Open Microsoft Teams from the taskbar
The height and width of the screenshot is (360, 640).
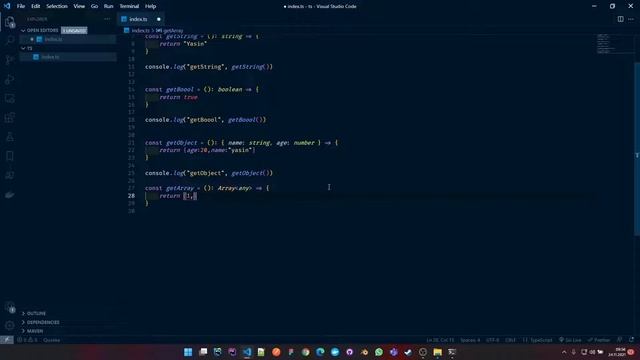393,352
